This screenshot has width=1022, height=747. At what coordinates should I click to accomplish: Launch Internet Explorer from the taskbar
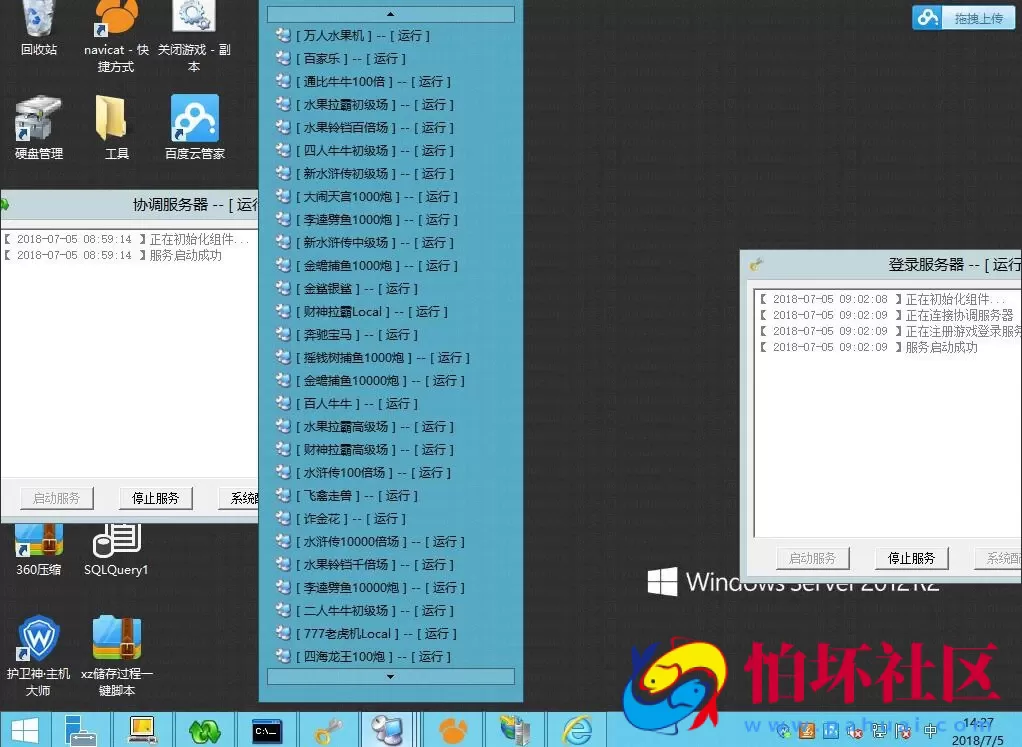pos(576,730)
